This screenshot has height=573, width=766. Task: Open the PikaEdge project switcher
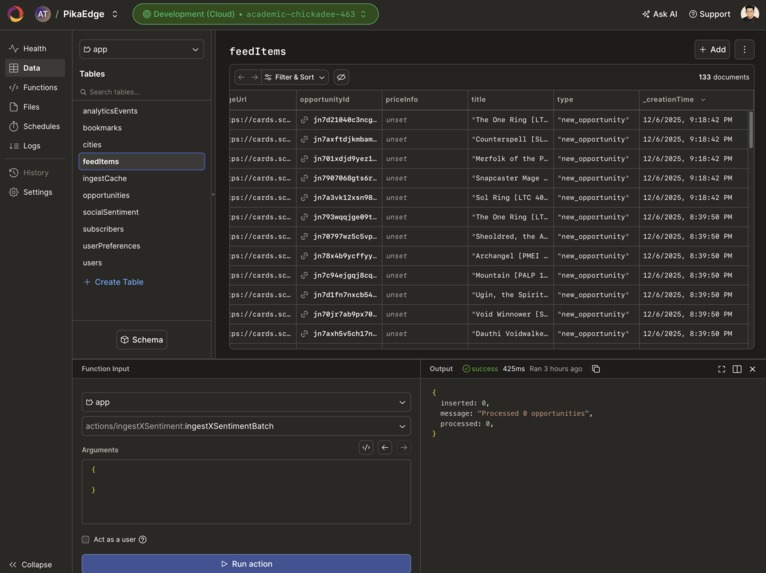click(90, 14)
